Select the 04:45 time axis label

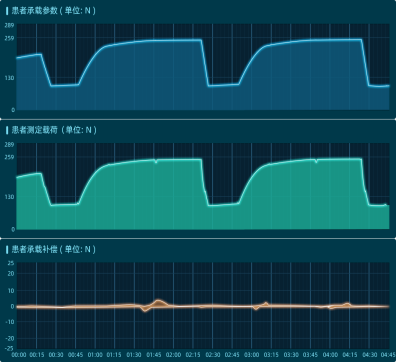[x=388, y=355]
